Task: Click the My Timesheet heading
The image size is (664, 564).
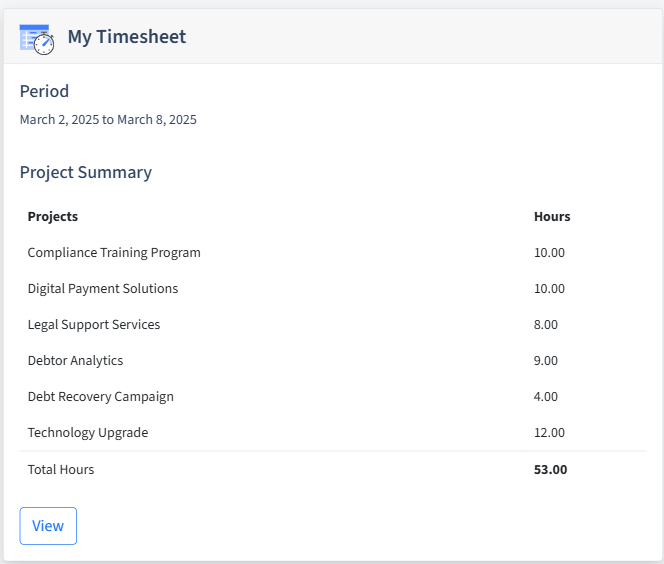Action: coord(127,37)
